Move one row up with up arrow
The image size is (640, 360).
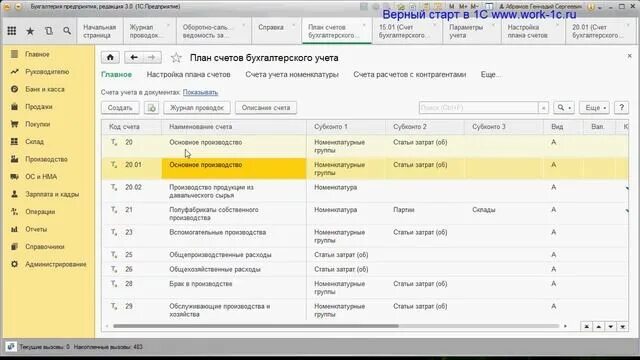[598, 327]
